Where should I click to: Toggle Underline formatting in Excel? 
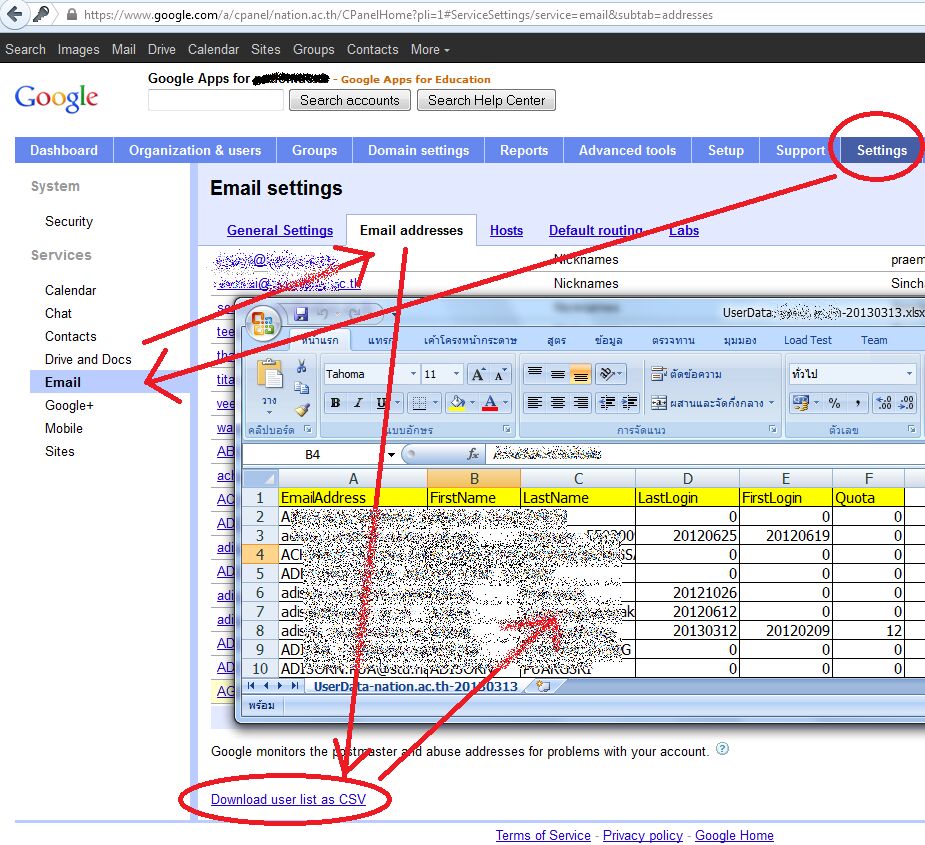[x=381, y=403]
